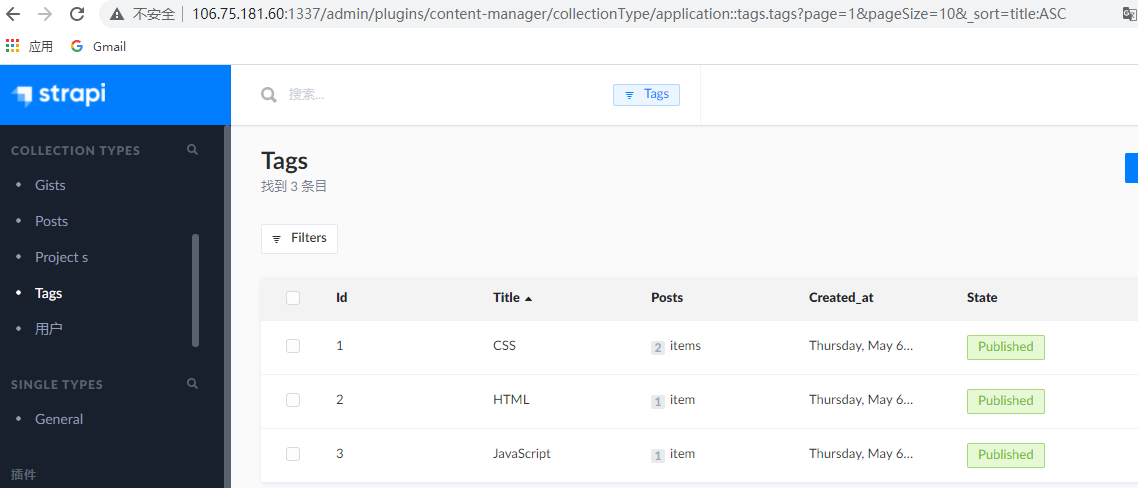Focus the search input field
The image size is (1138, 488).
tap(443, 94)
